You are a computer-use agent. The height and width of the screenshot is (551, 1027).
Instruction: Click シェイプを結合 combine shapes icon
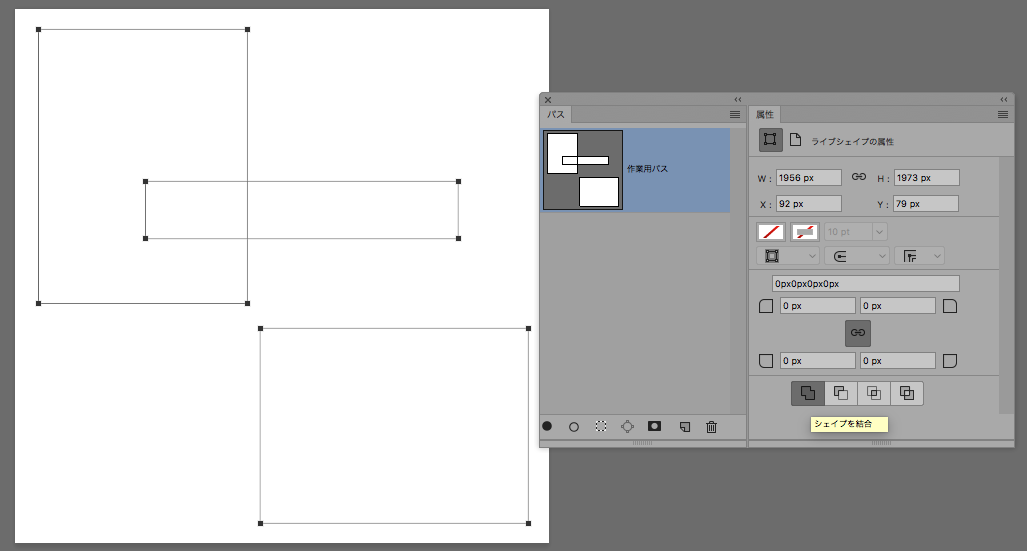[808, 393]
